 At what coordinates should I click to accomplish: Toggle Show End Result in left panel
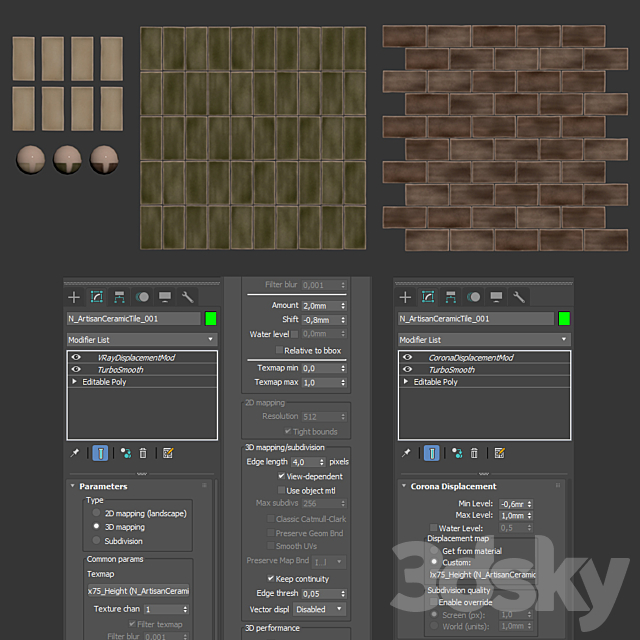pos(100,453)
